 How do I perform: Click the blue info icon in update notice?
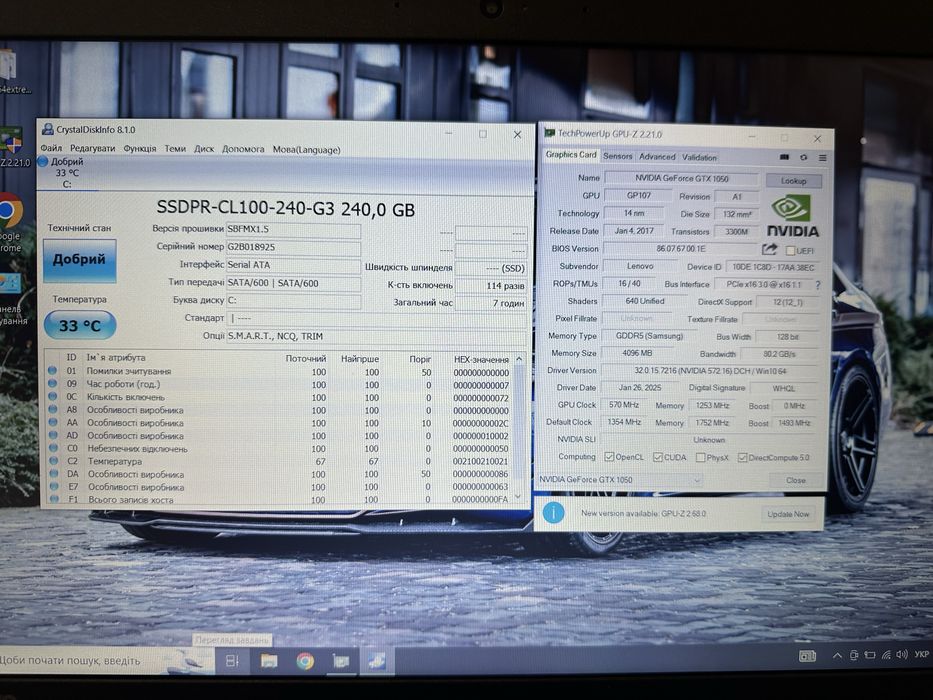553,512
